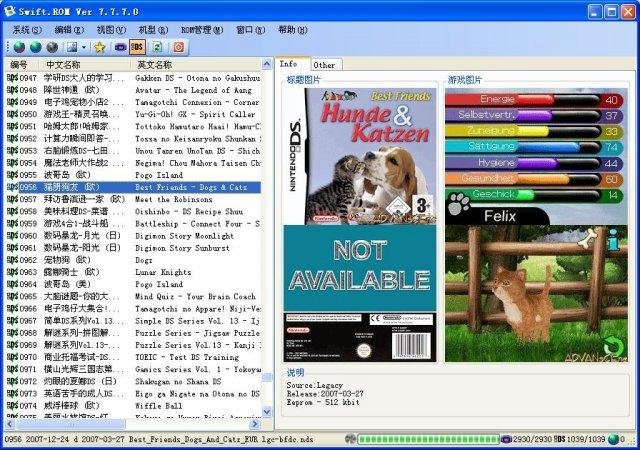The image size is (640, 450).
Task: Open the 帮助(H) menu
Action: click(x=292, y=30)
